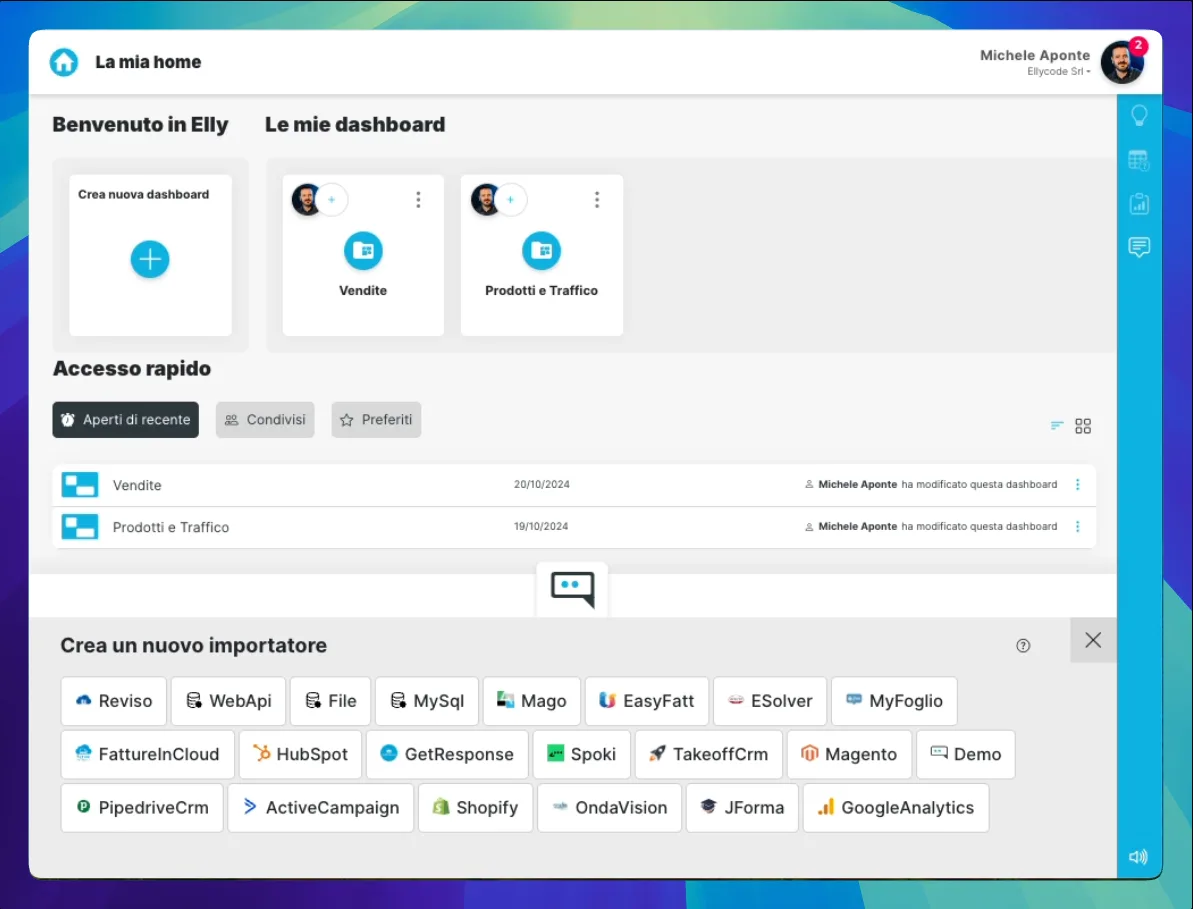Open three-dot menu on Prodotti e Traffico card
1193x909 pixels.
[597, 200]
